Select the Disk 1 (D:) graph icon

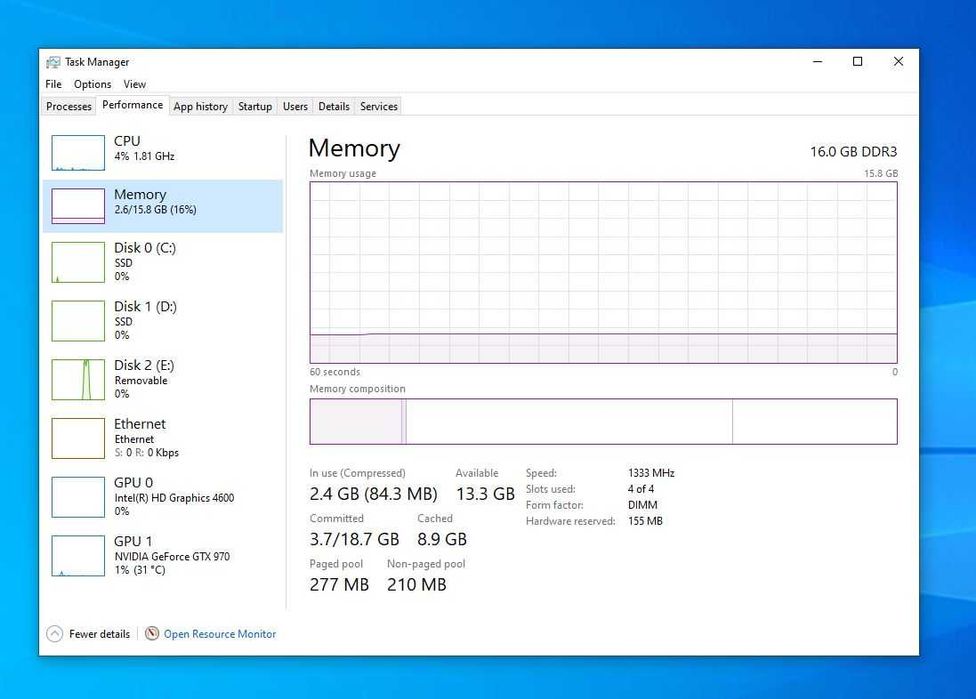tap(78, 321)
